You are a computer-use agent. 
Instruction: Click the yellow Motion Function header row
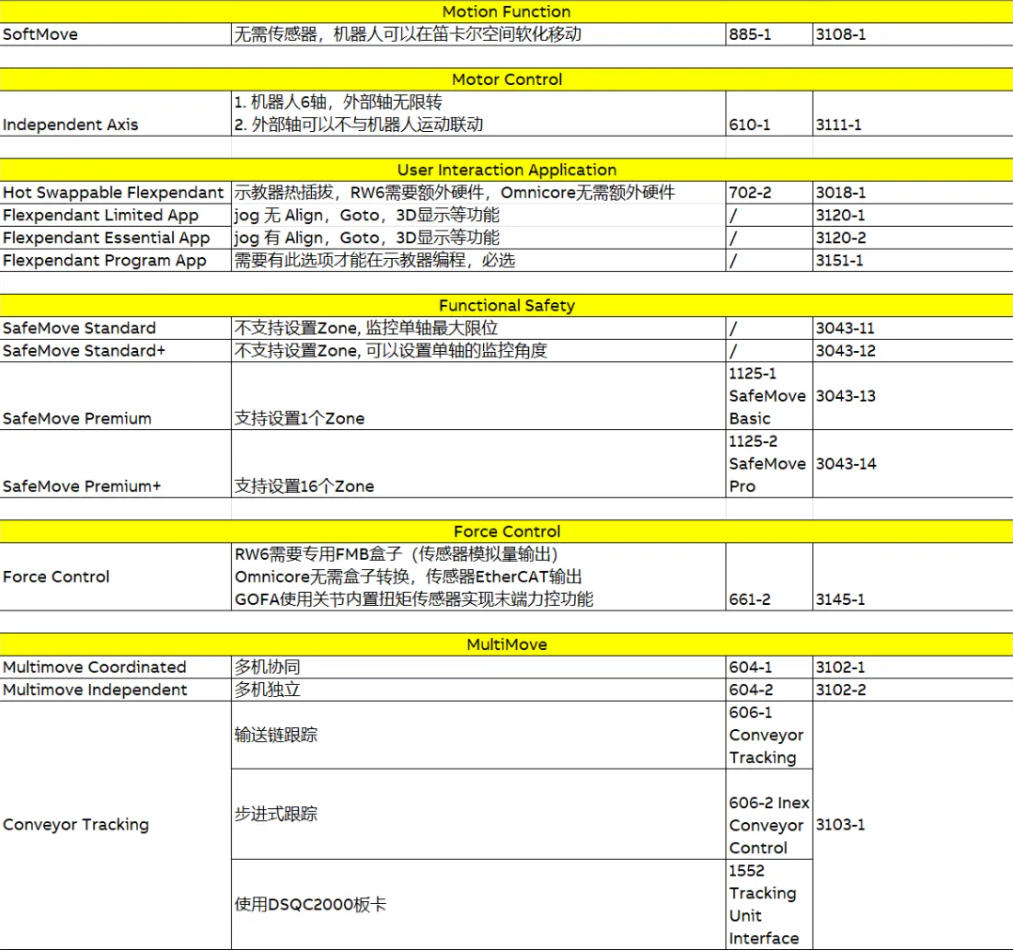506,12
